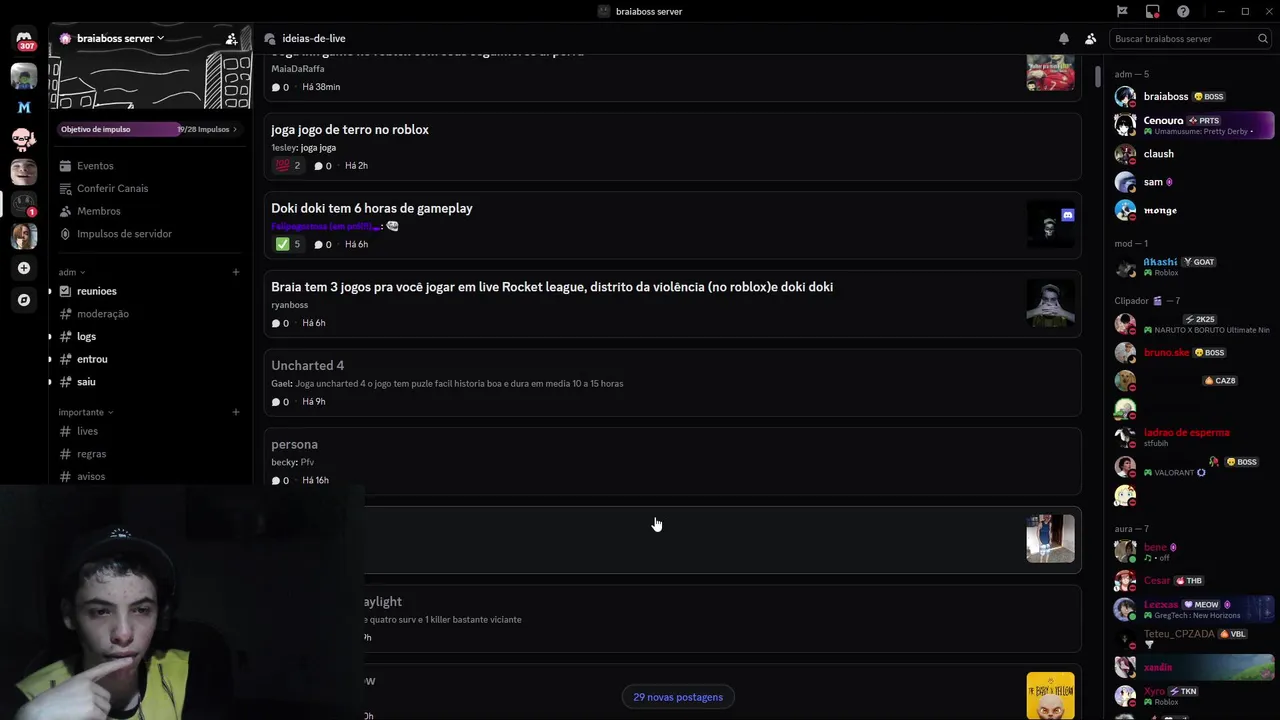Viewport: 1280px width, 720px height.
Task: Open notification settings bell icon
Action: [1064, 39]
